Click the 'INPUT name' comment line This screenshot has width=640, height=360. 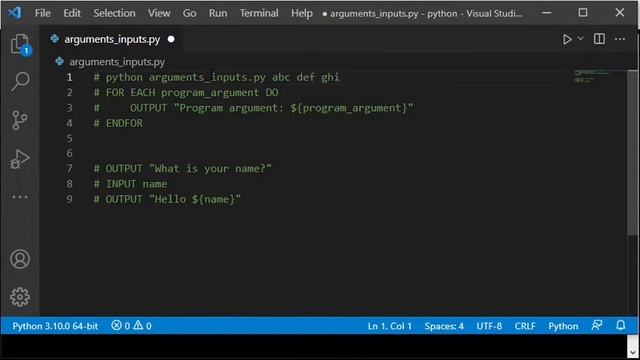[130, 184]
